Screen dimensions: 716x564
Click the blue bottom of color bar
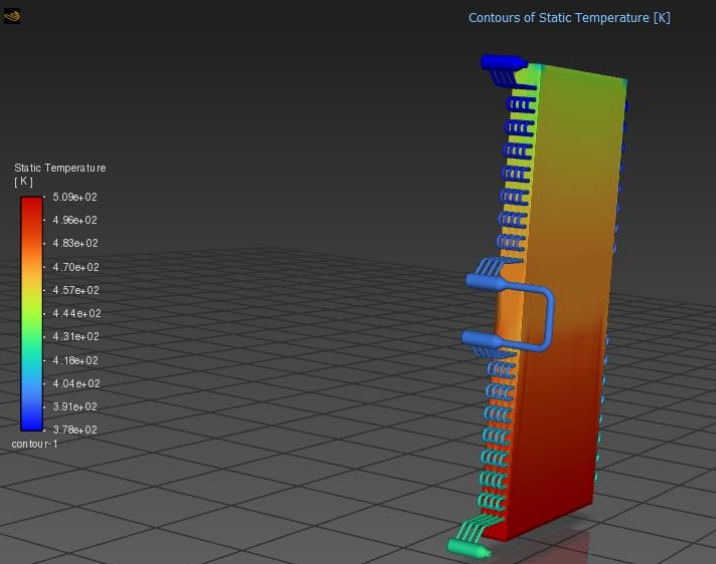click(x=32, y=420)
